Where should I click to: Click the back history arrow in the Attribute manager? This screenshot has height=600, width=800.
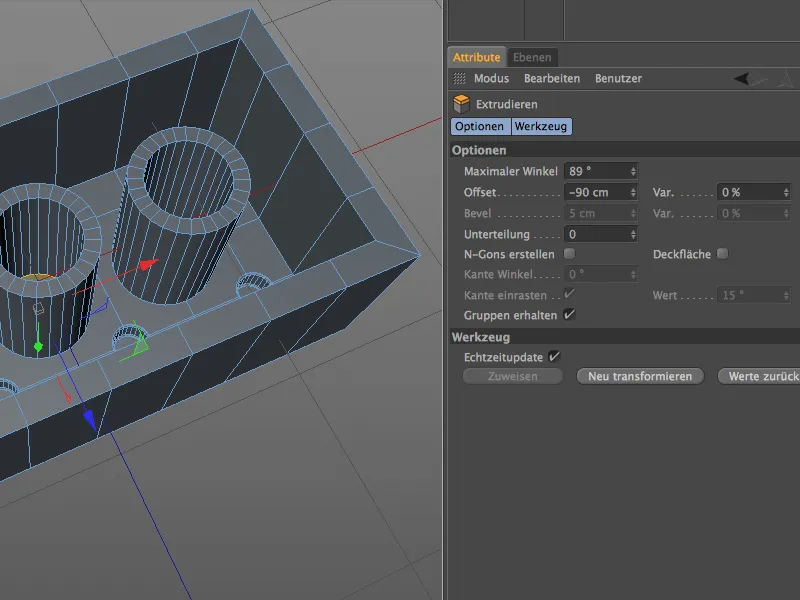tap(741, 77)
